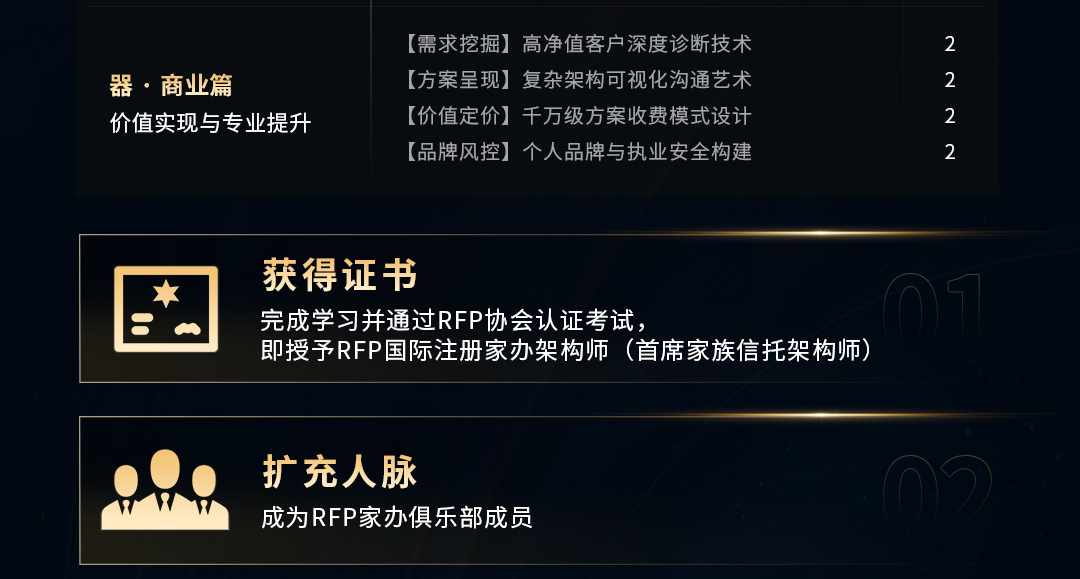
Task: Select the 器·商业篇 section title
Action: pos(171,86)
